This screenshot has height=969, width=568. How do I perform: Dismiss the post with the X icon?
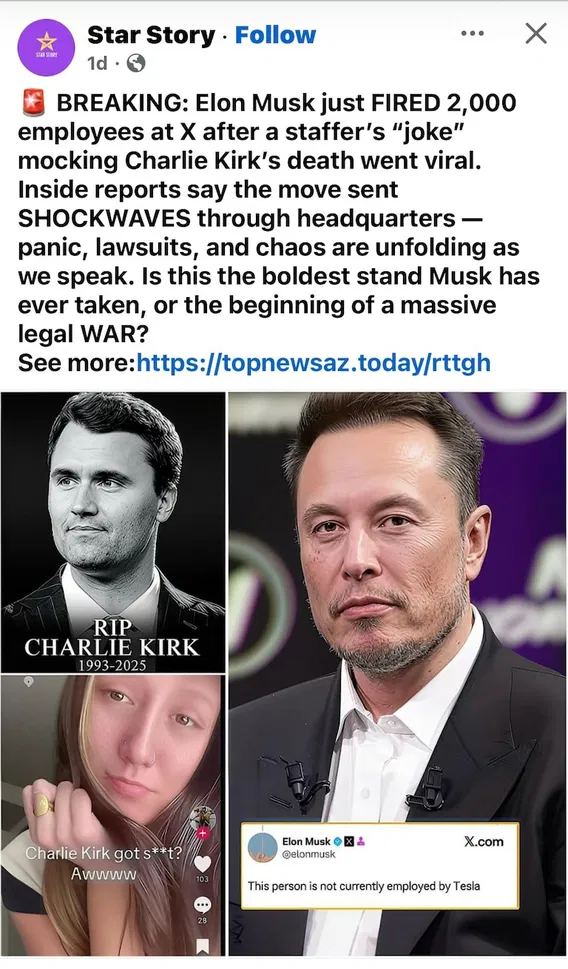pos(536,33)
